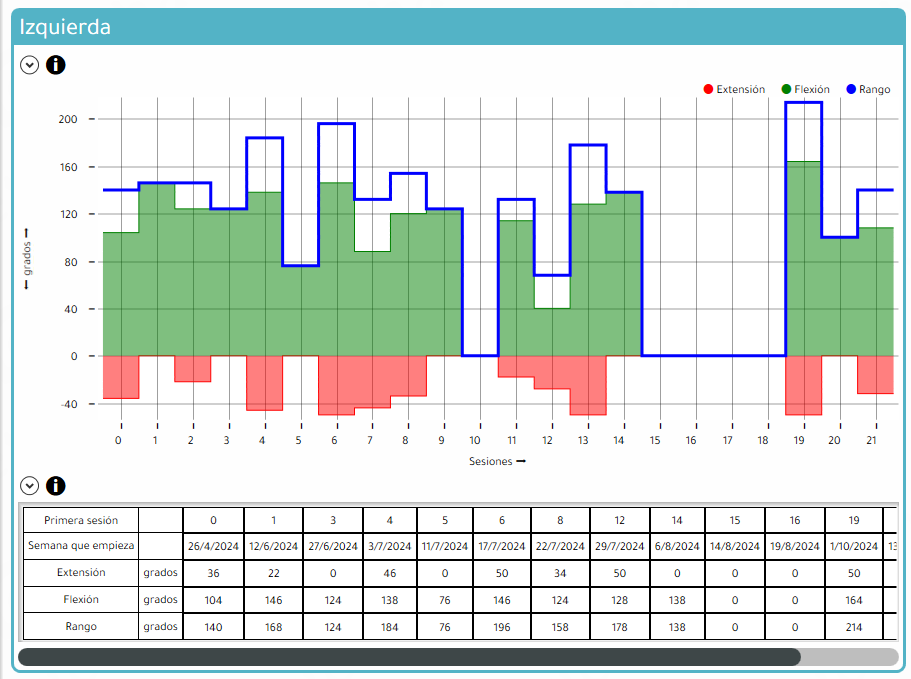Click the 200 y-axis tick label
911x679 pixels.
click(67, 119)
